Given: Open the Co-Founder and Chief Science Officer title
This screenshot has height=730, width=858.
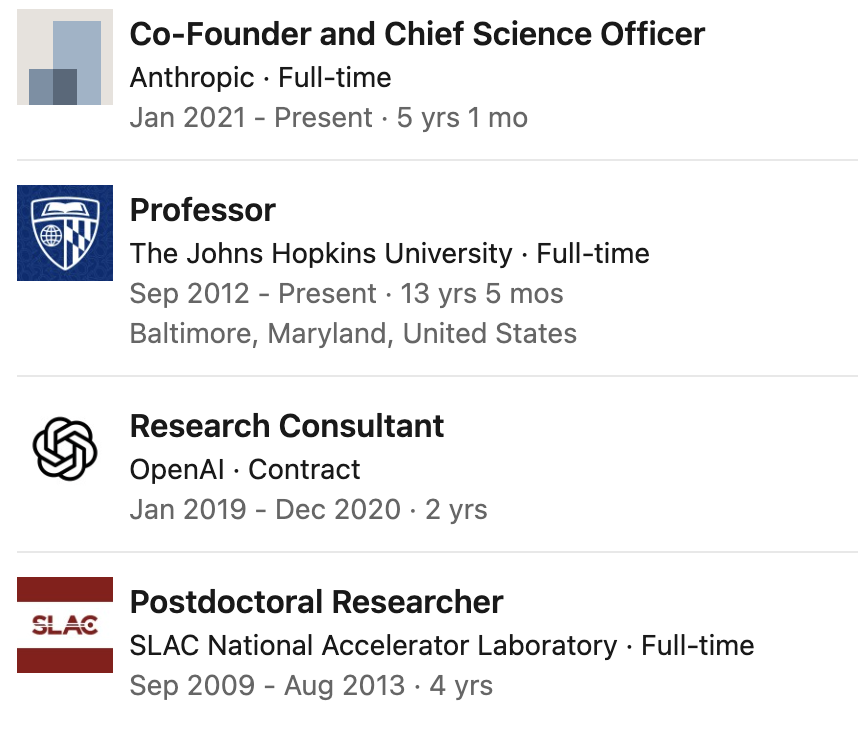Looking at the screenshot, I should (x=417, y=34).
